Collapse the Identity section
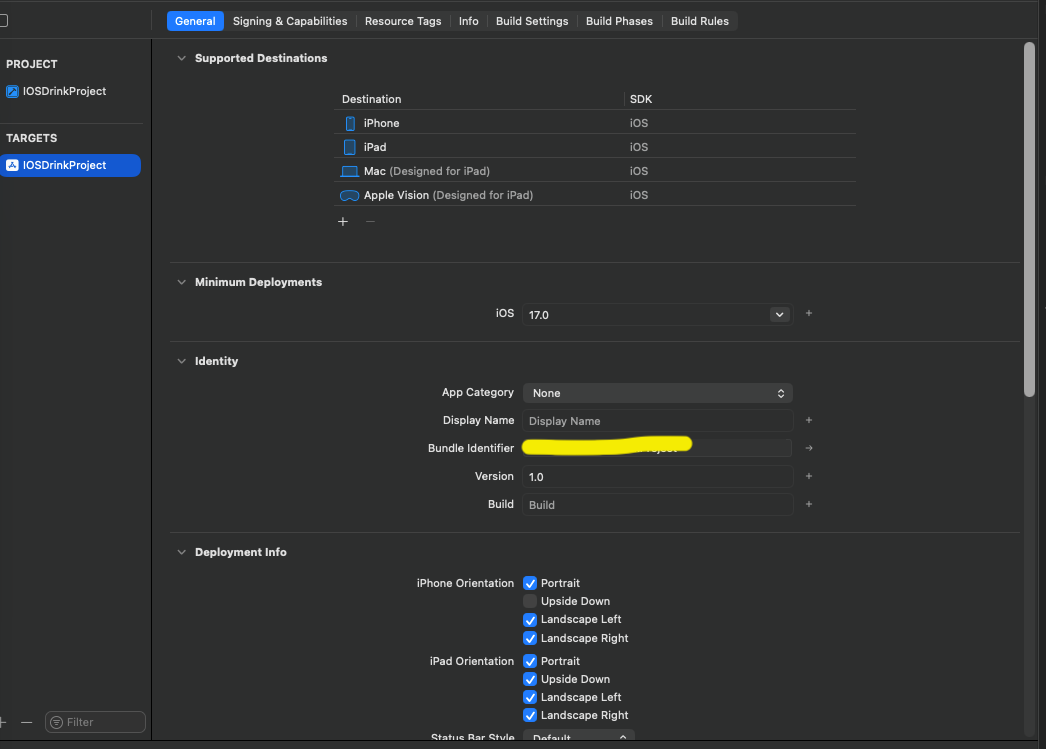The width and height of the screenshot is (1046, 749). point(181,361)
